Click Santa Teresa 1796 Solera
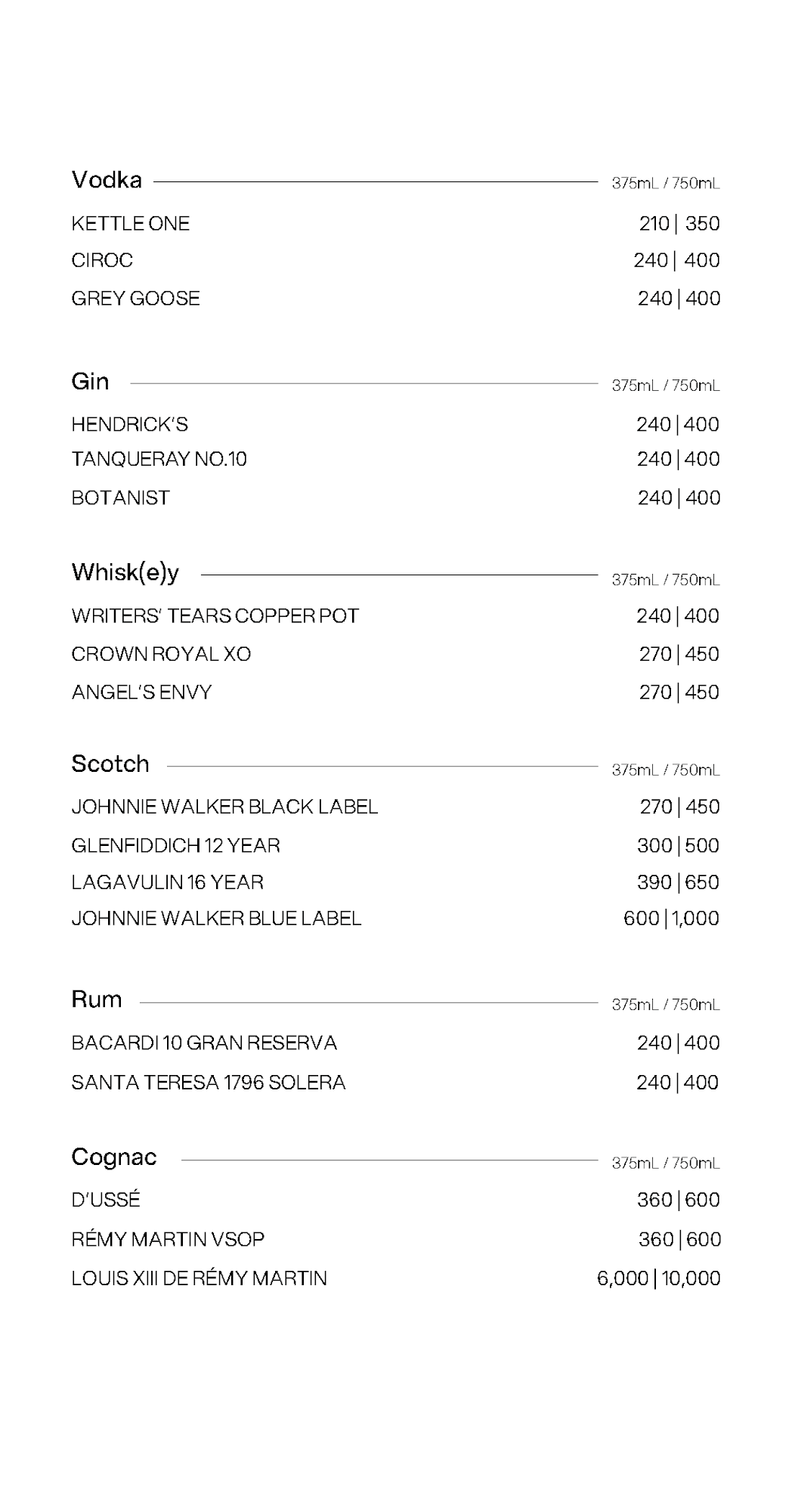Image resolution: width=792 pixels, height=1512 pixels. (x=209, y=1083)
